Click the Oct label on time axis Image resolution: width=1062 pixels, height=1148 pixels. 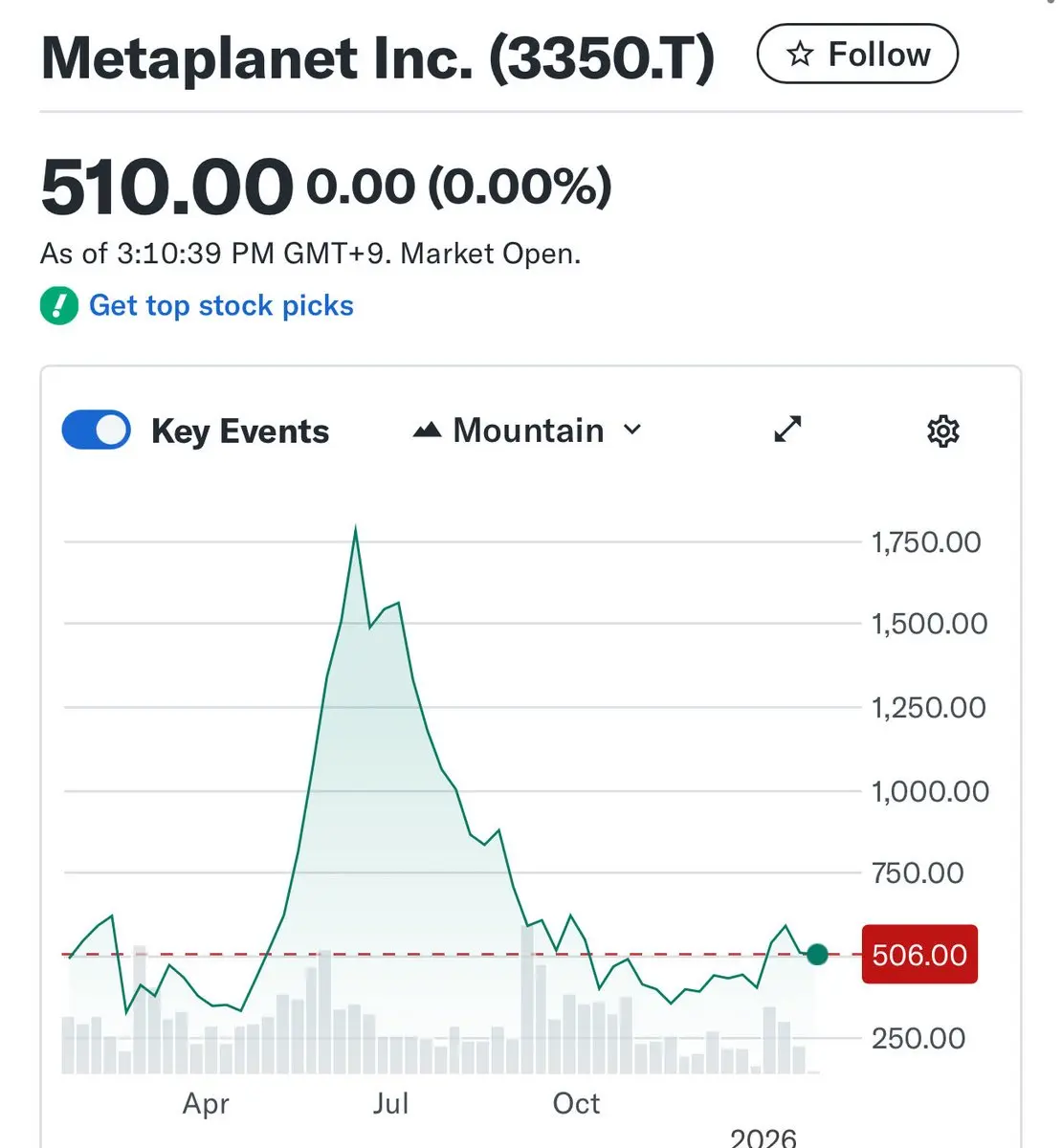point(576,1103)
